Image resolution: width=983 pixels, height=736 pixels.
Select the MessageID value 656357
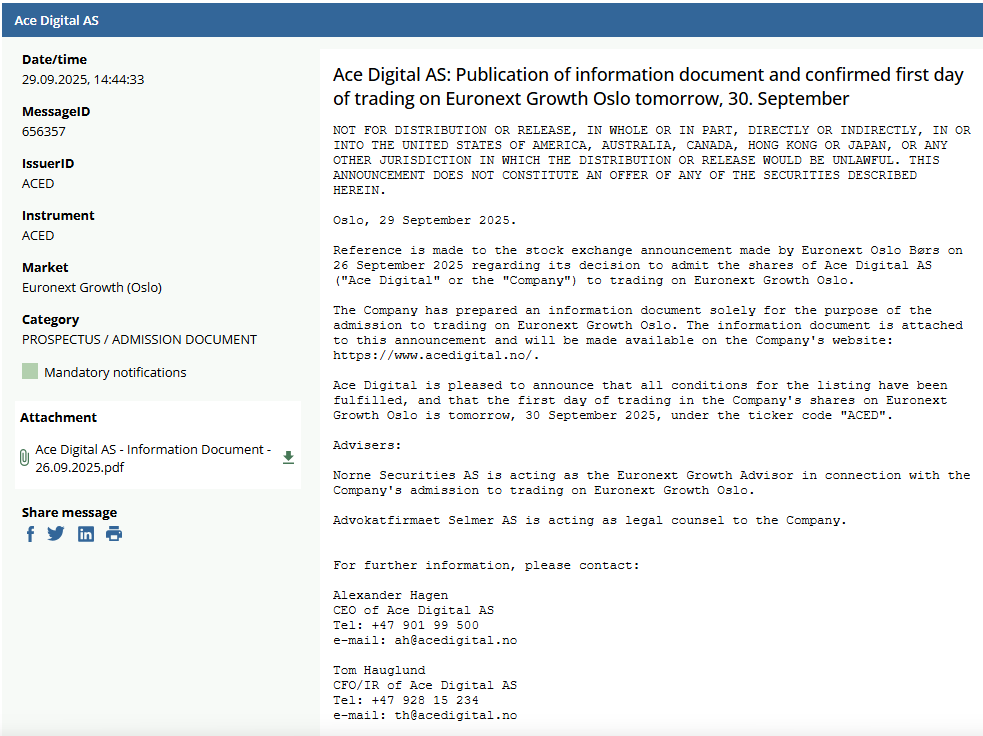click(x=44, y=132)
